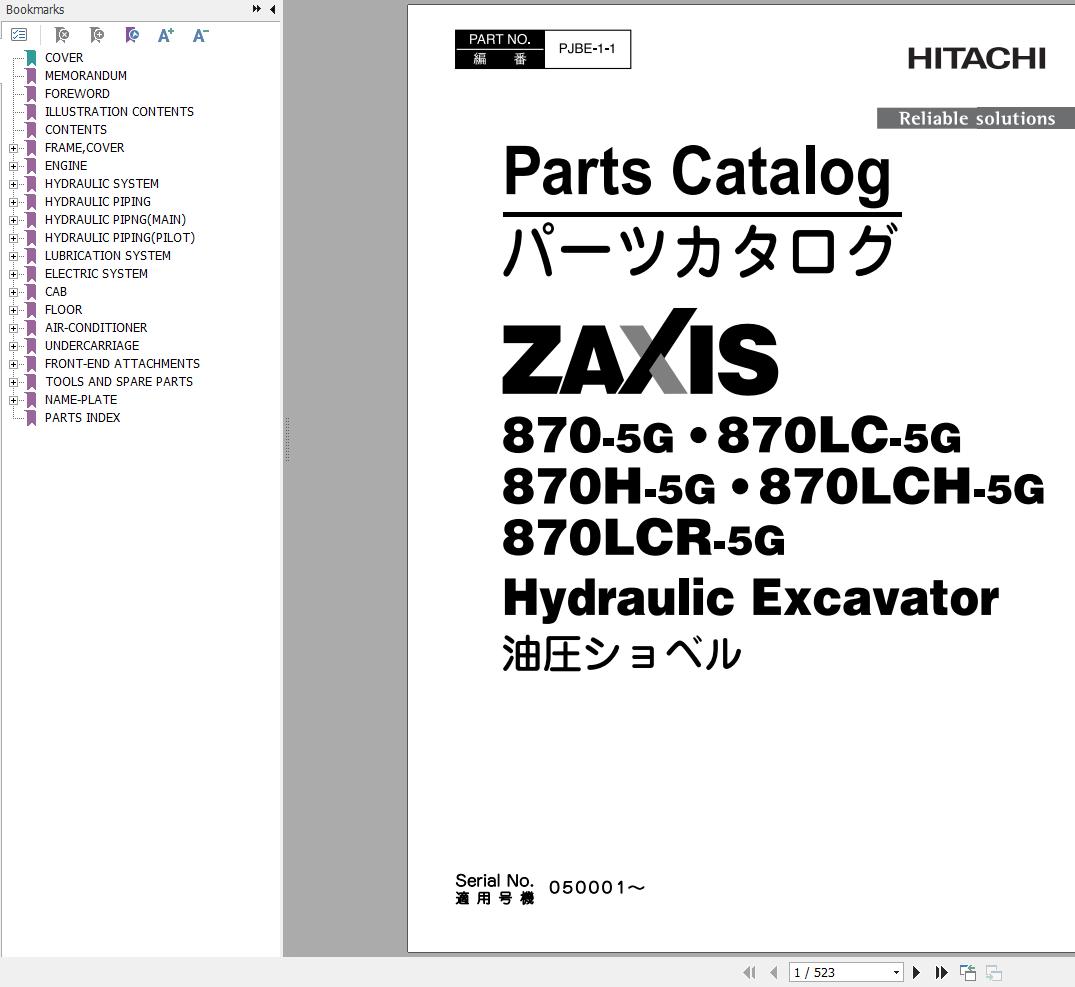Expand the HYDRAULIC SYSTEM bookmark
Viewport: 1075px width, 987px height.
13,184
